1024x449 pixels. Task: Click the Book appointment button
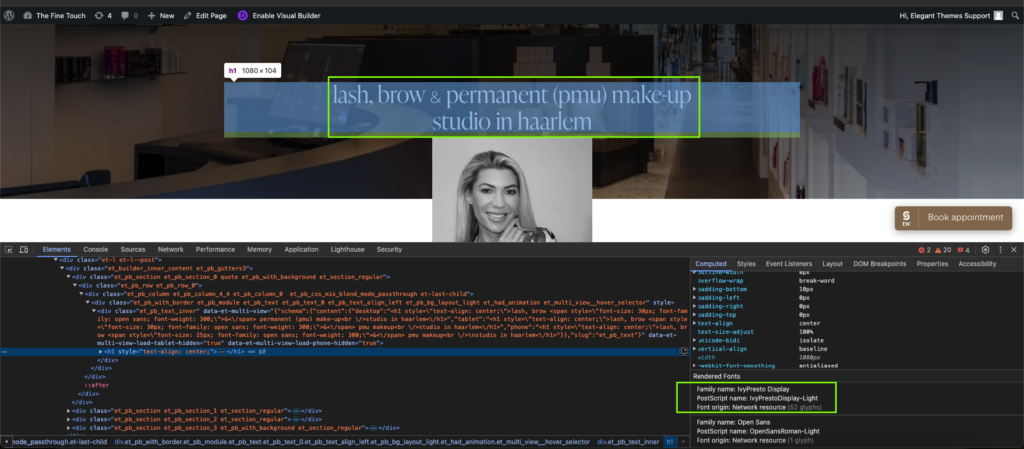[x=953, y=218]
